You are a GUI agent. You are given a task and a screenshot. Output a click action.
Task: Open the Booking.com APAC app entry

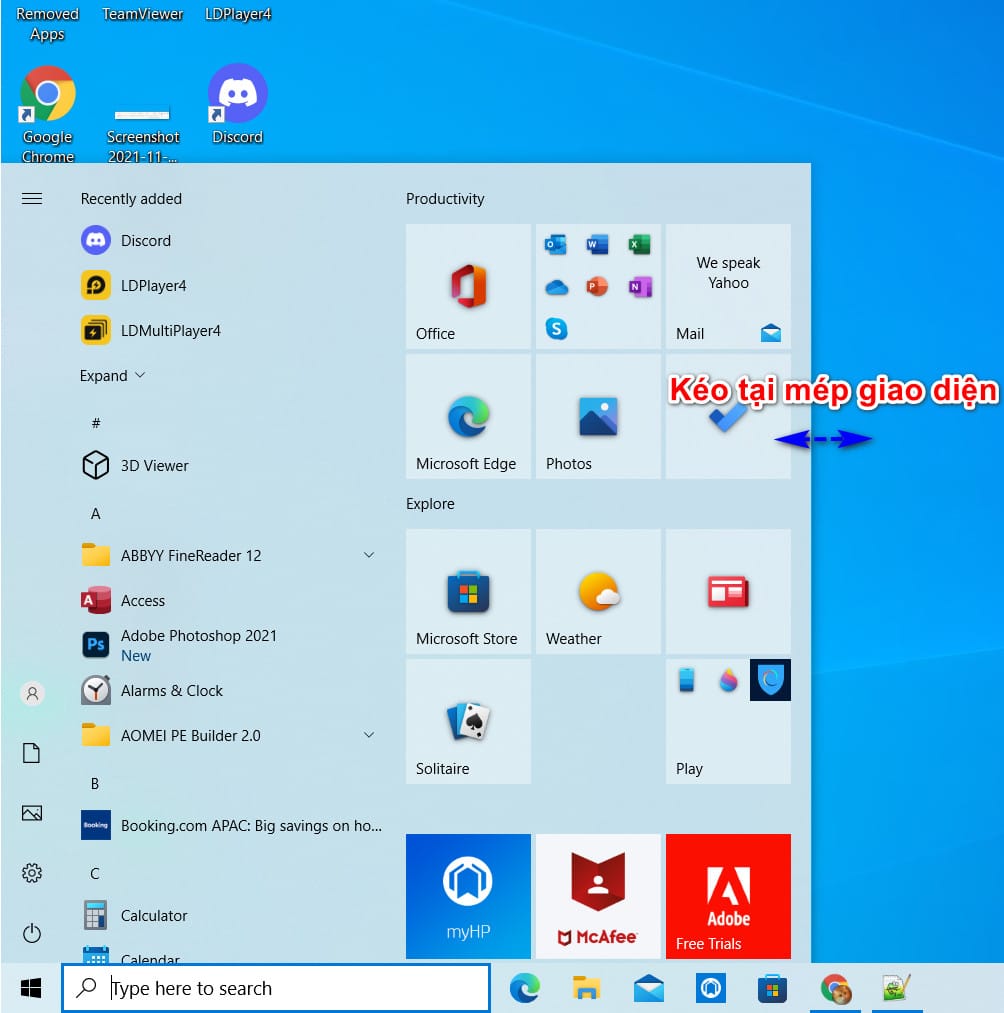pyautogui.click(x=233, y=825)
